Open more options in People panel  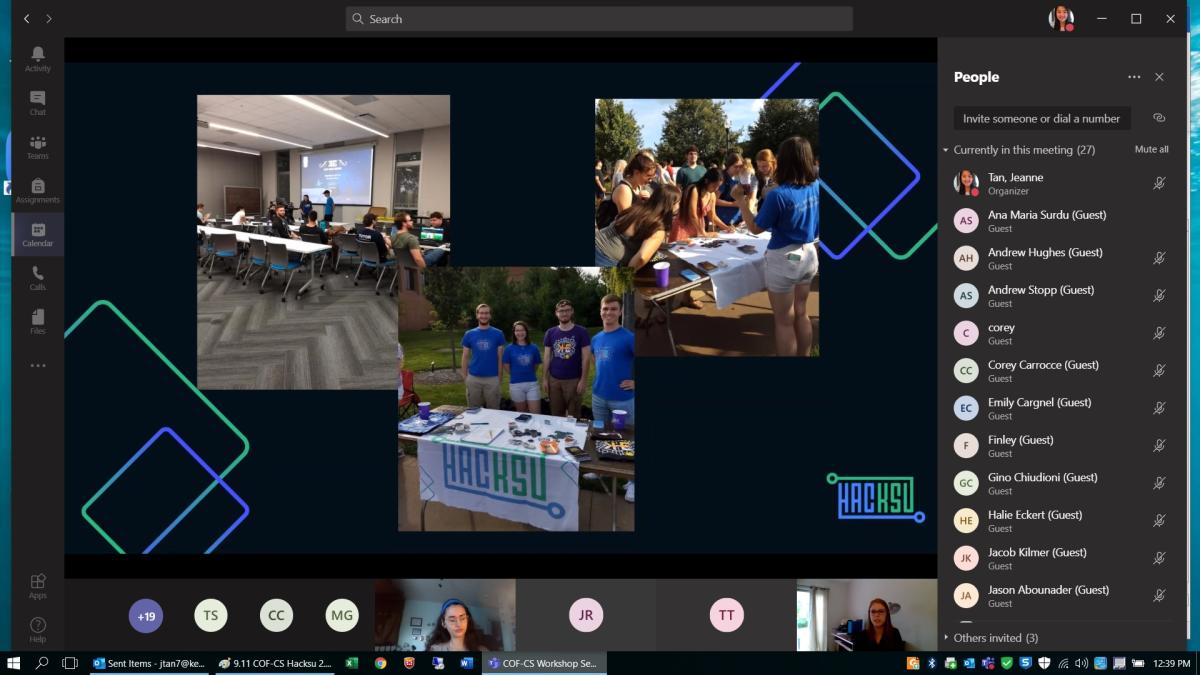(x=1133, y=77)
